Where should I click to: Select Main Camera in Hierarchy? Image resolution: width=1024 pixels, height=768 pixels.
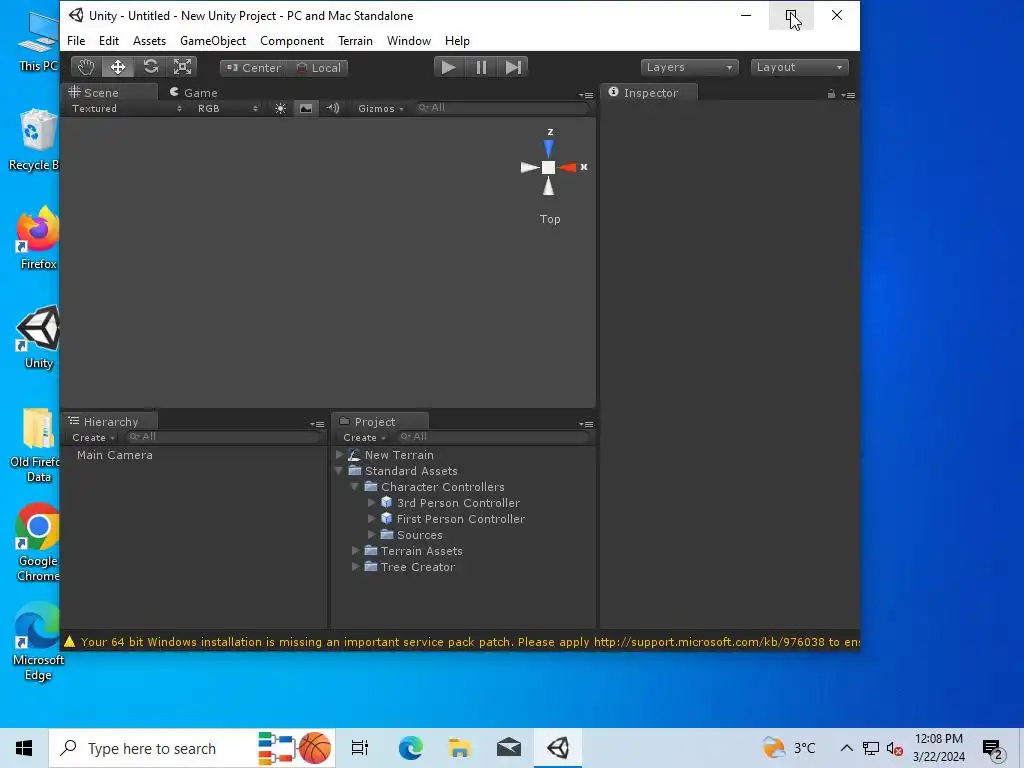click(x=115, y=455)
